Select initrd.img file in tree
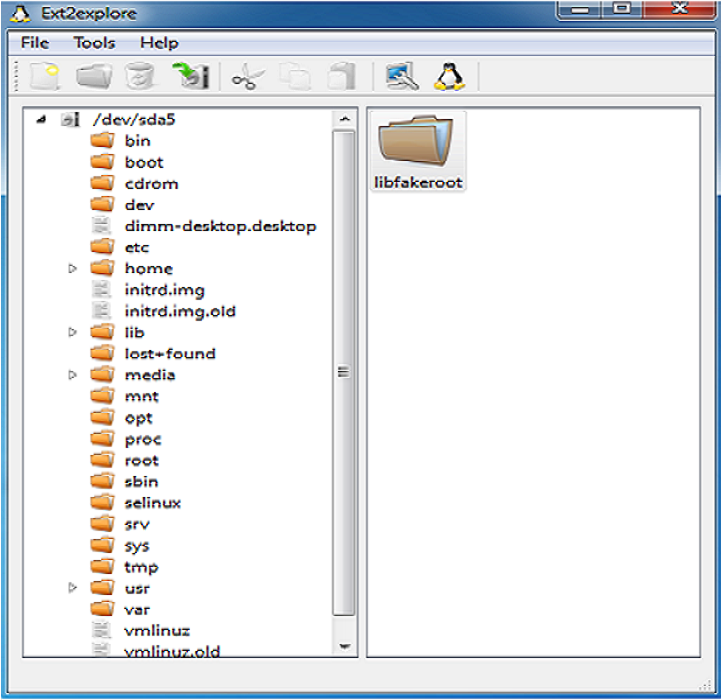The height and width of the screenshot is (700, 722). pos(164,290)
